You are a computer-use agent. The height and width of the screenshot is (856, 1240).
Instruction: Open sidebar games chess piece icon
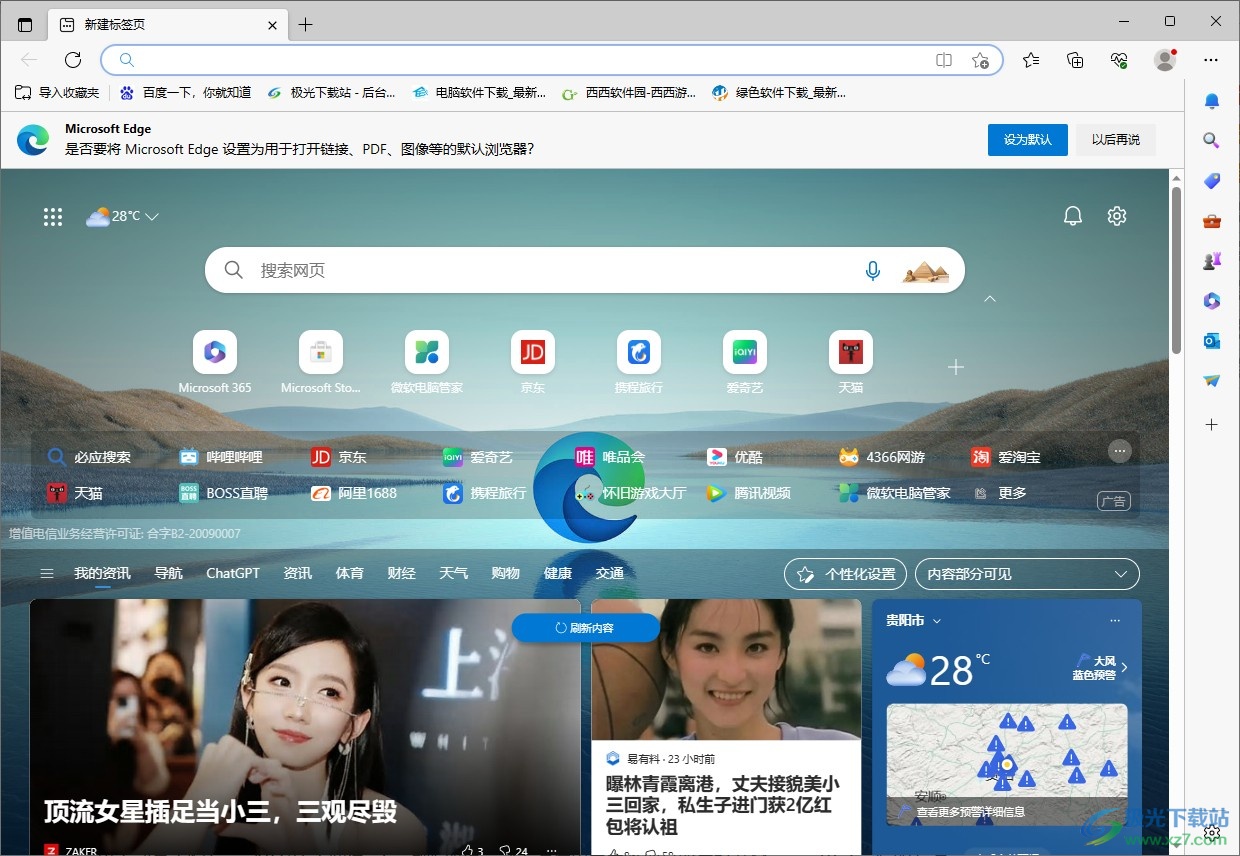(x=1212, y=261)
